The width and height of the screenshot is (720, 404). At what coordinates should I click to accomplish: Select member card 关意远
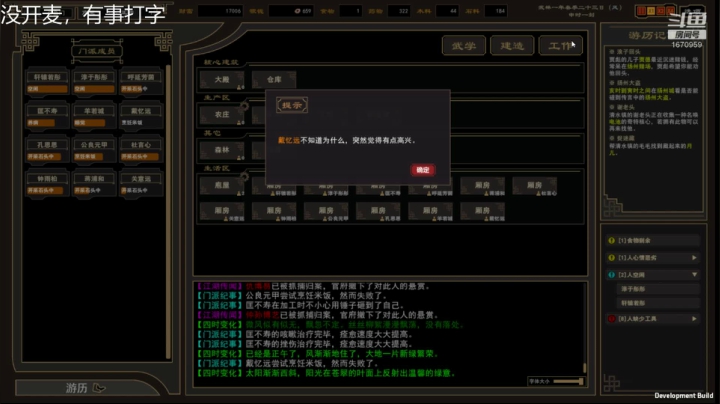point(141,184)
